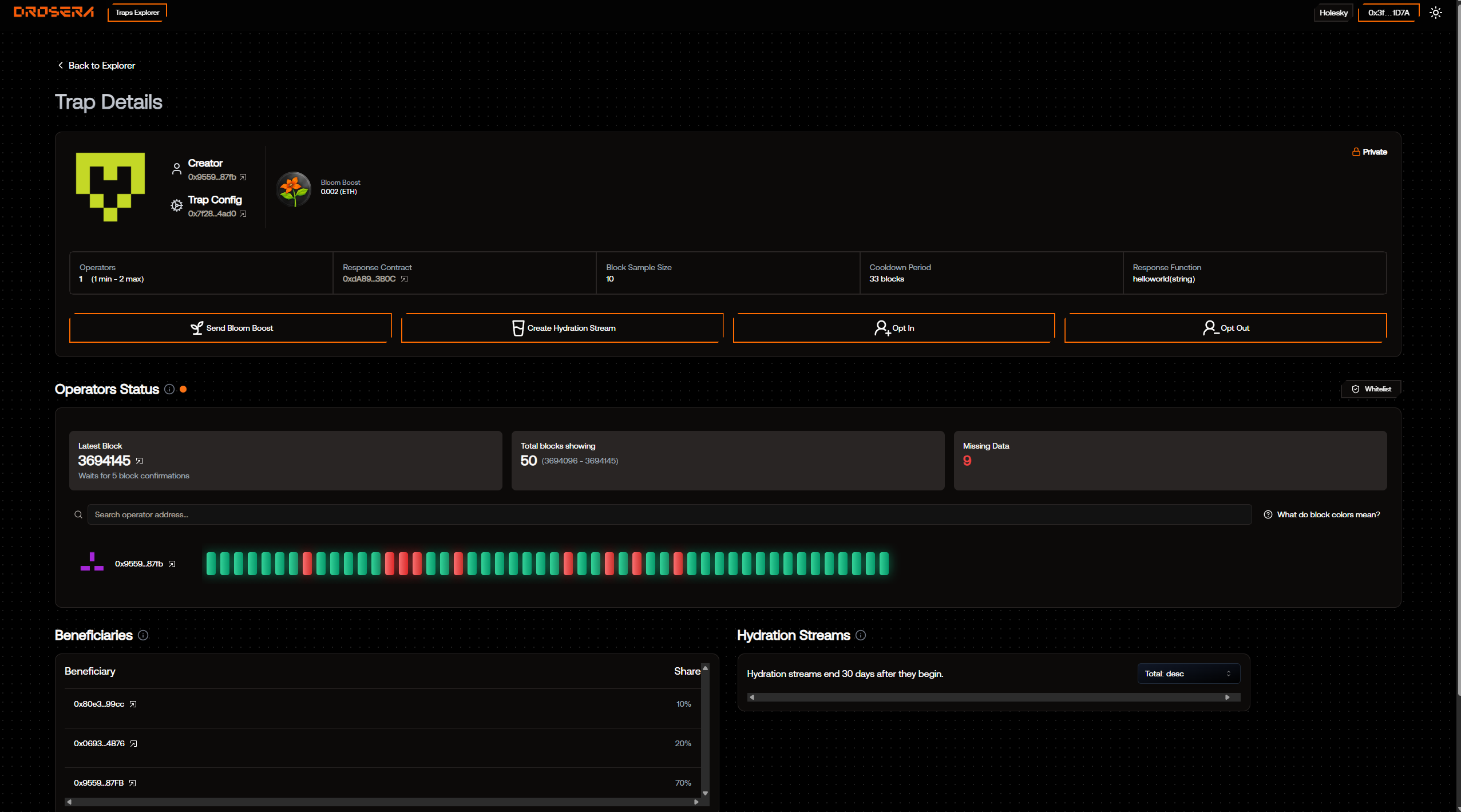Open the 0x3f...1D7A wallet menu

click(x=1388, y=13)
